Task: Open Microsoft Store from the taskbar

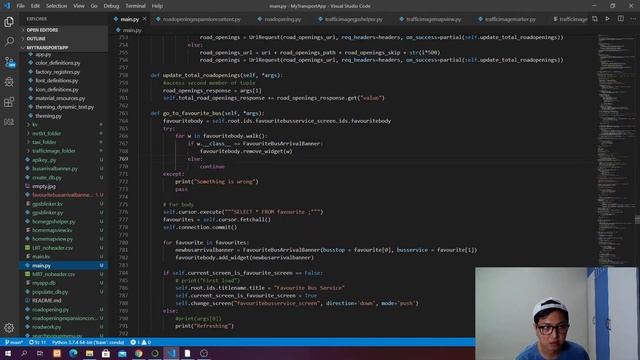Action: coord(106,353)
